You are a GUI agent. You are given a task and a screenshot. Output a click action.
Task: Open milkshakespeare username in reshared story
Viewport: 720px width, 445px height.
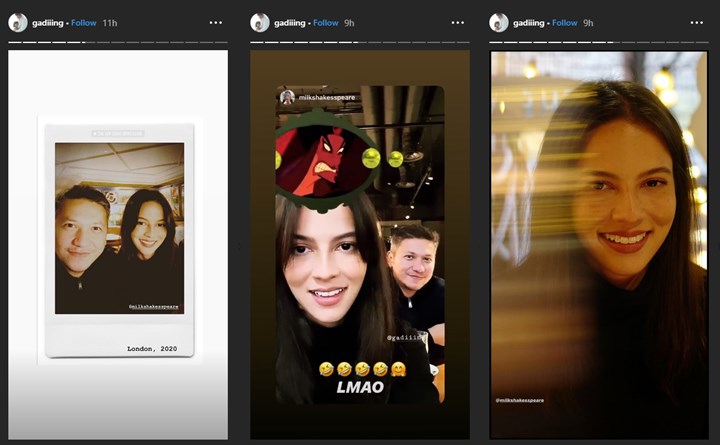(x=326, y=97)
